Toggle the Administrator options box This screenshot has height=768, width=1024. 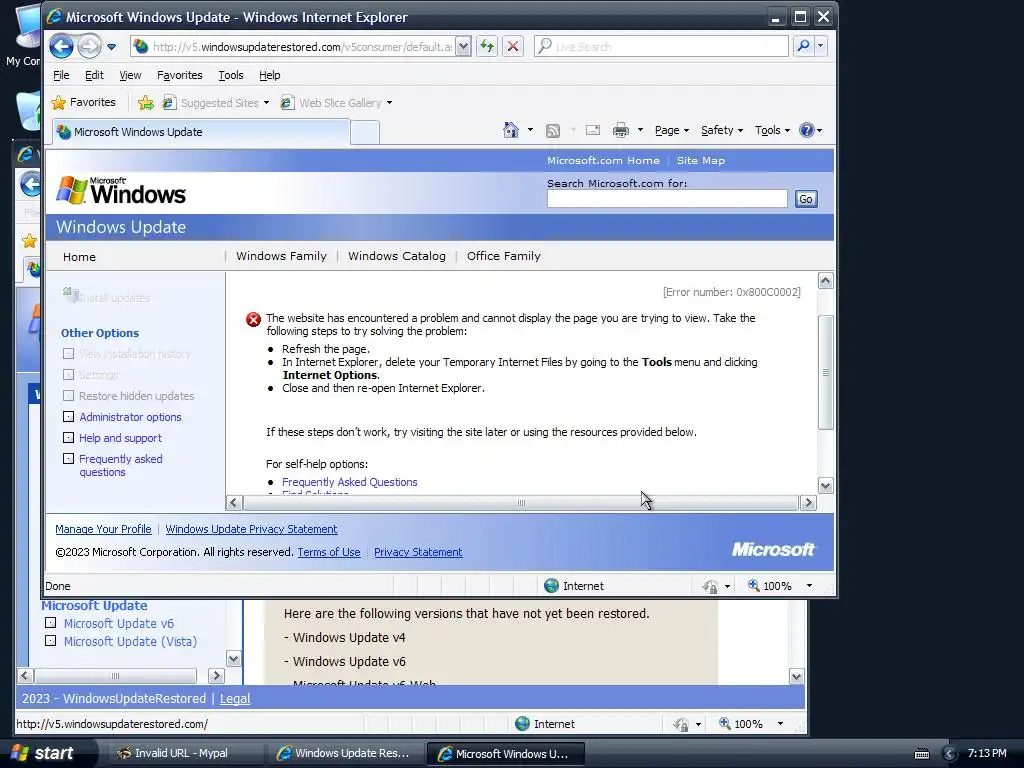(x=69, y=416)
